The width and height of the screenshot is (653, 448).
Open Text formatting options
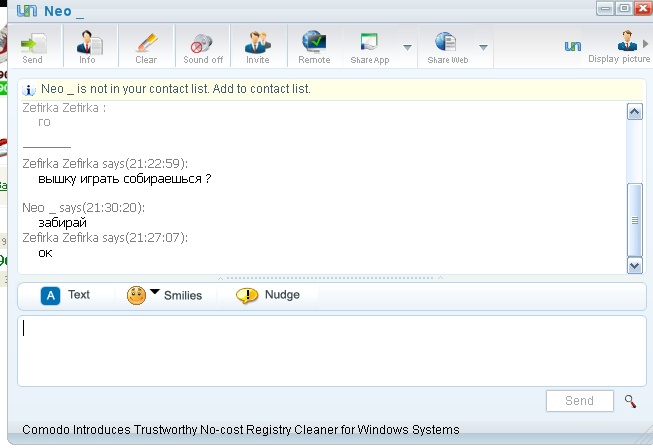(65, 296)
